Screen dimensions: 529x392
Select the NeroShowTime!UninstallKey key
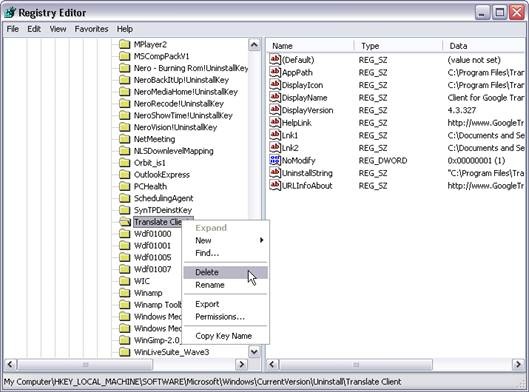(x=183, y=115)
